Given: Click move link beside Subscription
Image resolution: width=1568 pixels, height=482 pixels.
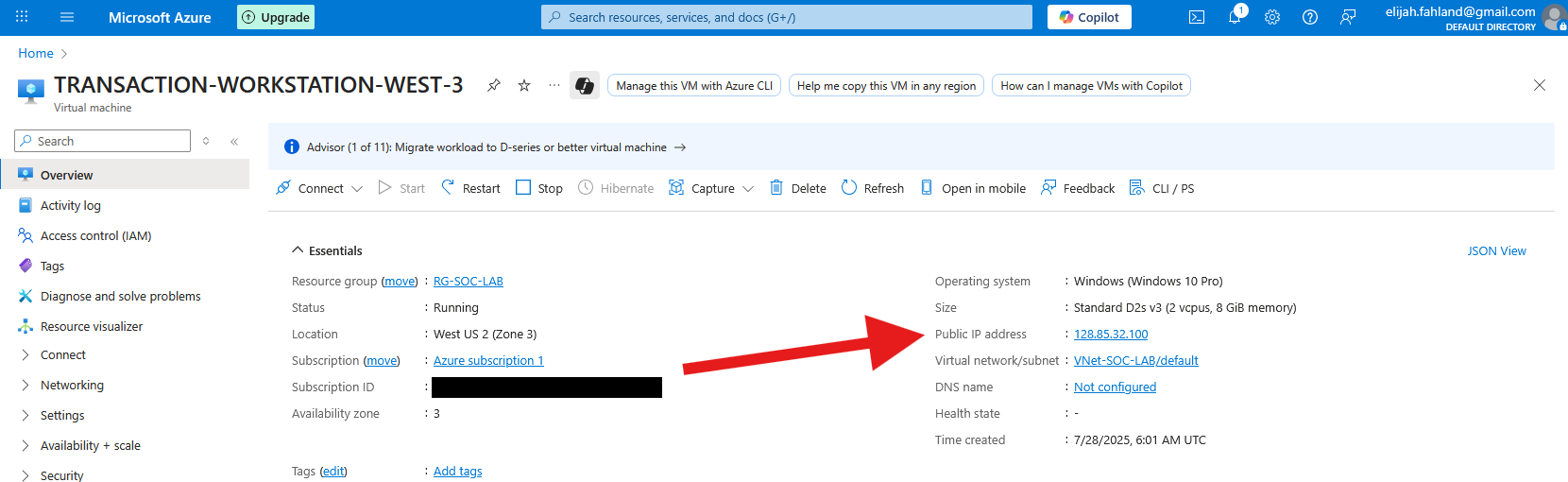Looking at the screenshot, I should (x=382, y=360).
